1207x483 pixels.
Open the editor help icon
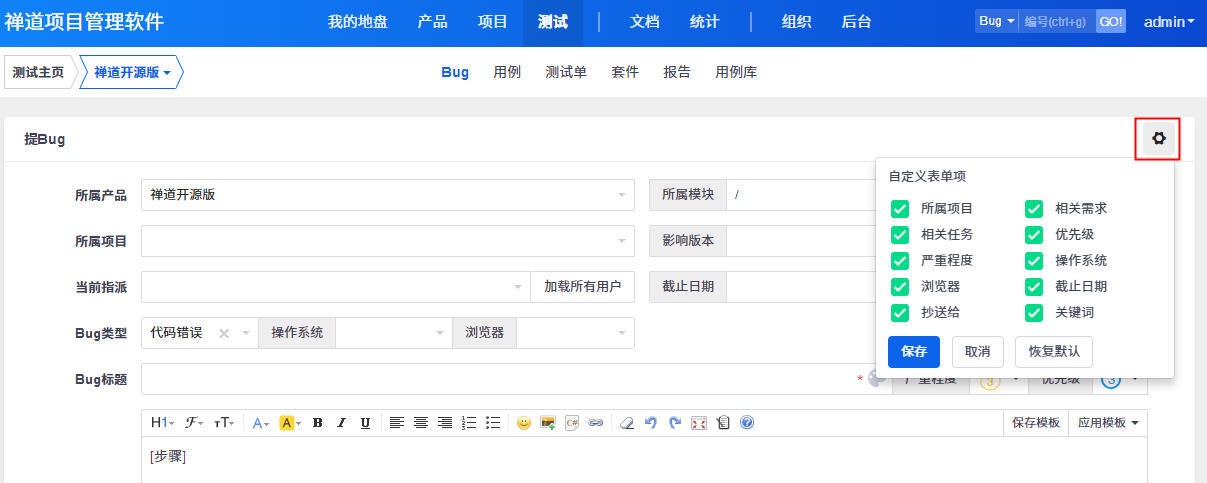tap(747, 423)
